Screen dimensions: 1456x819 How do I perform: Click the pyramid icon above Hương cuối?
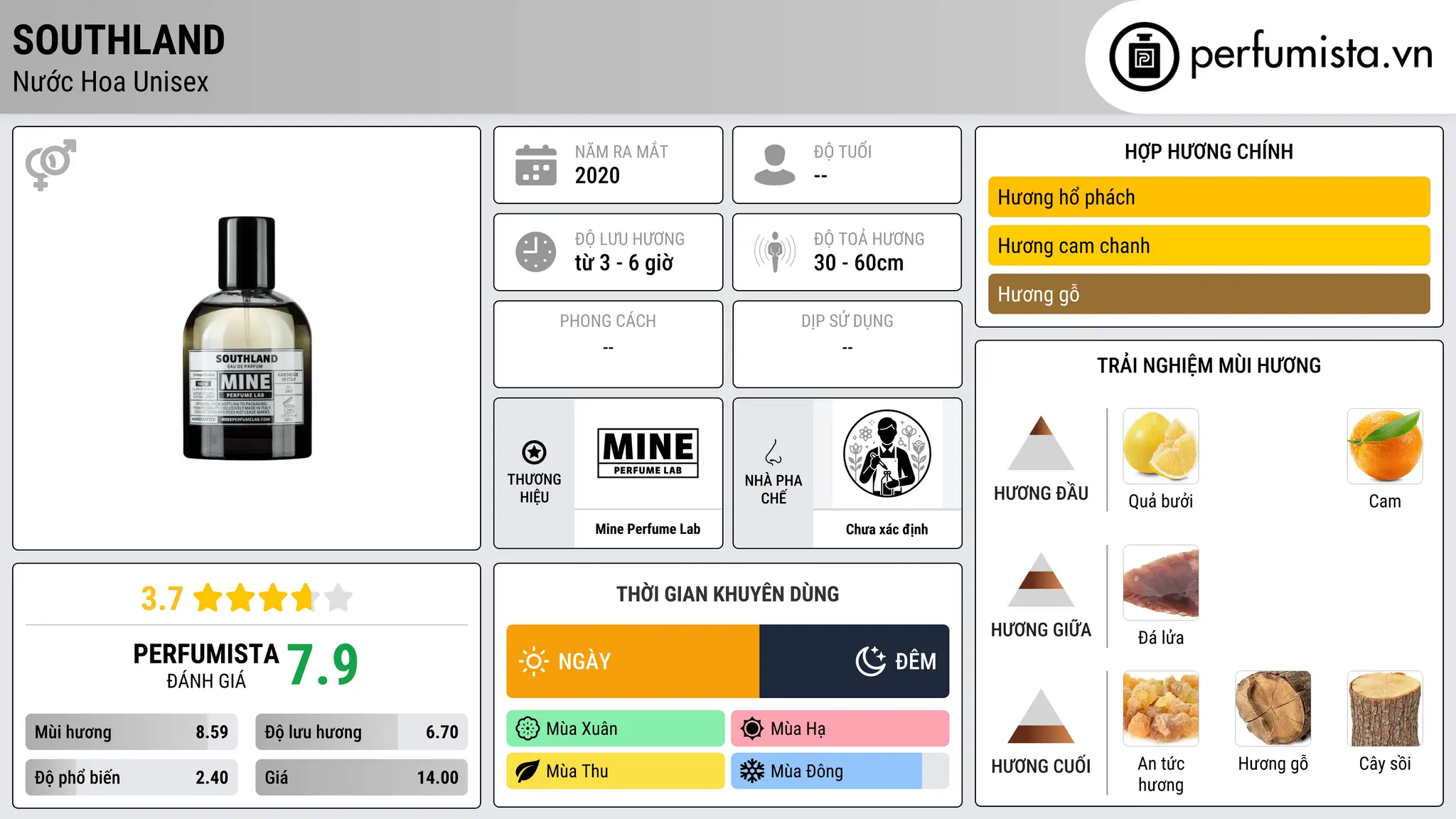click(1041, 716)
